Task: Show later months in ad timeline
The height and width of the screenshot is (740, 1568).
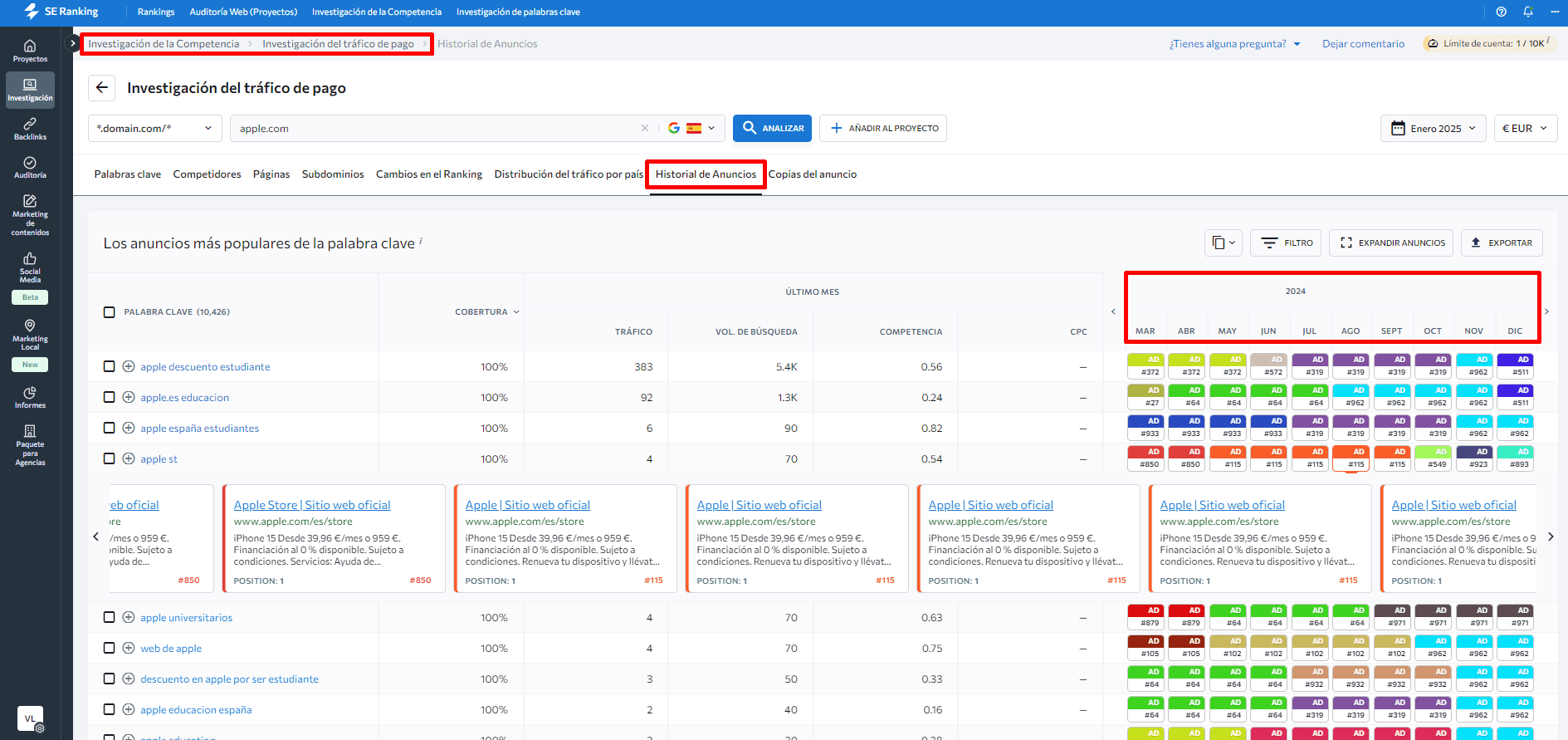Action: (1546, 311)
